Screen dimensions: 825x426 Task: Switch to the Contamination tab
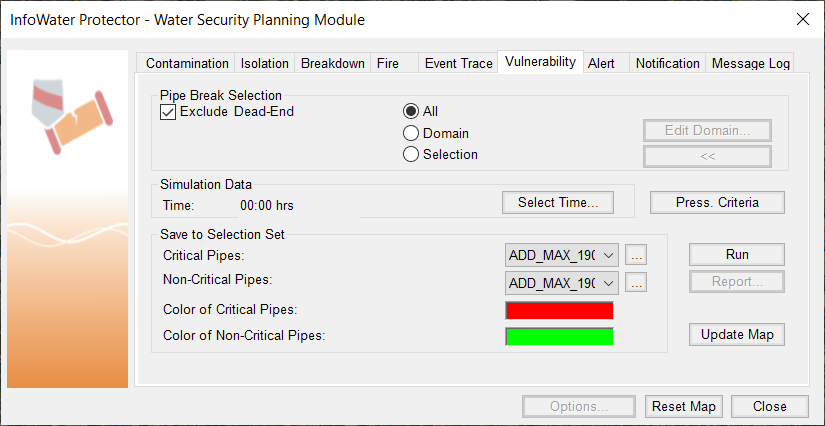click(x=187, y=64)
